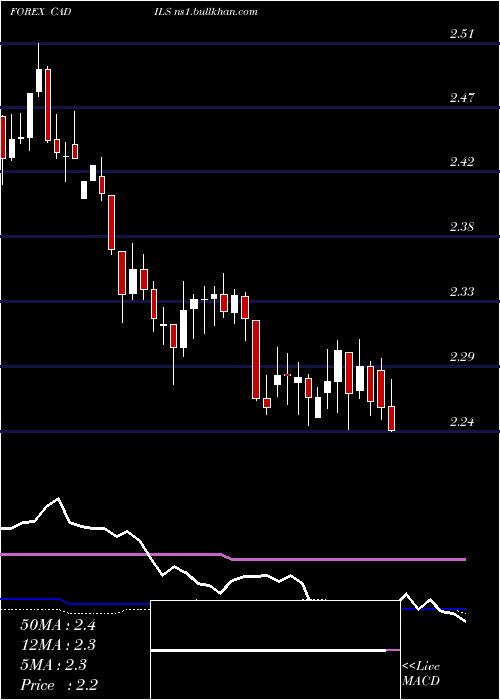Click the 2.51 price axis label

coord(462,34)
